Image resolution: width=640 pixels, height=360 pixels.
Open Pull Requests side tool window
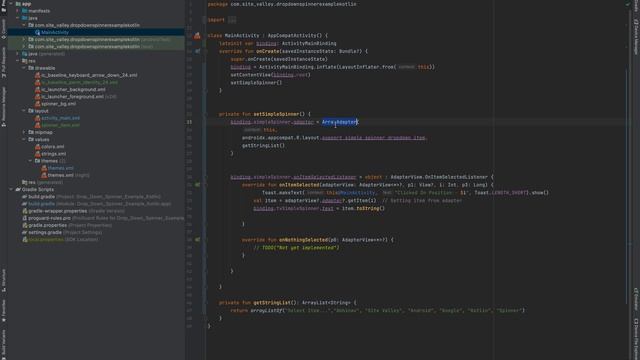tap(4, 62)
